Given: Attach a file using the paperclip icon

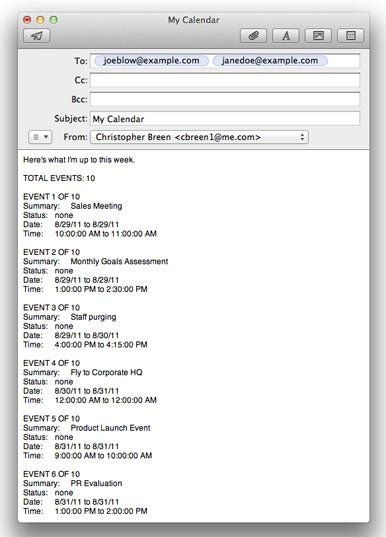Looking at the screenshot, I should (253, 36).
